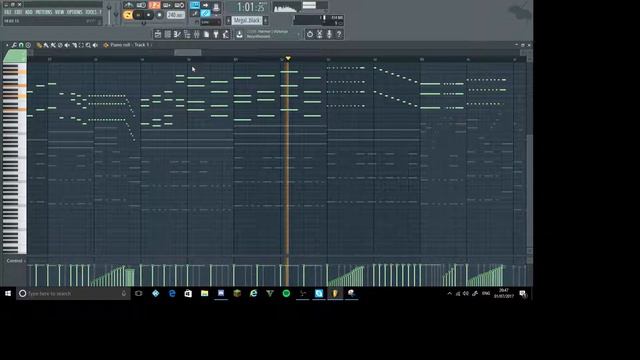Select the Paint brush tool in piano roll

pyautogui.click(x=46, y=45)
